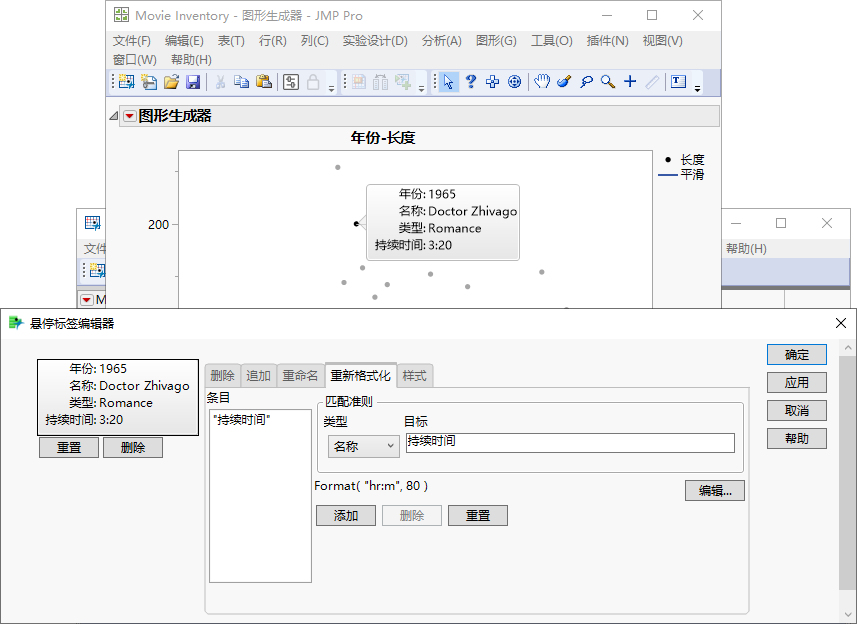Image resolution: width=857 pixels, height=624 pixels.
Task: Click 删除 under the label preview
Action: tap(133, 448)
